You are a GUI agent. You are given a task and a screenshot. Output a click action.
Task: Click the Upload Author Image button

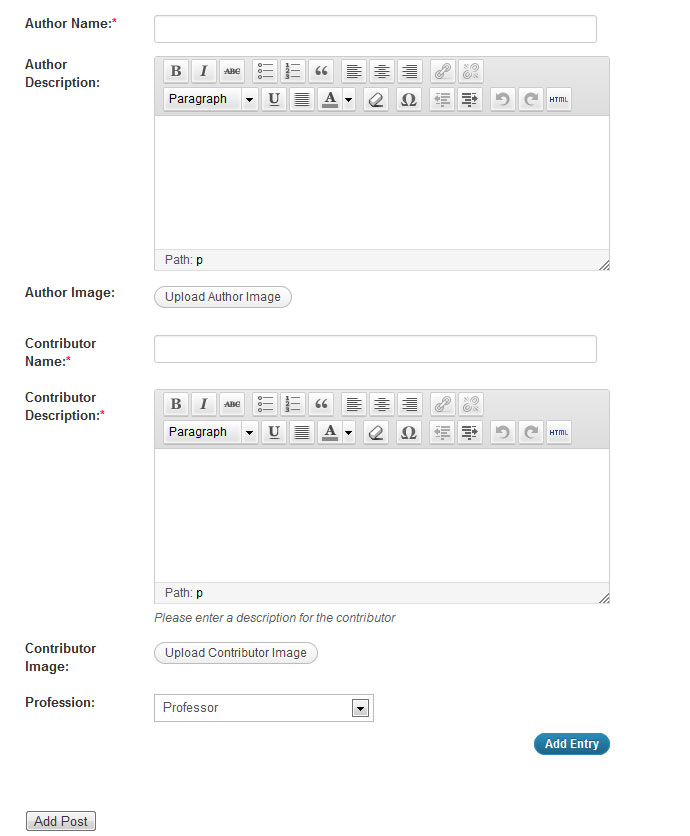point(222,297)
